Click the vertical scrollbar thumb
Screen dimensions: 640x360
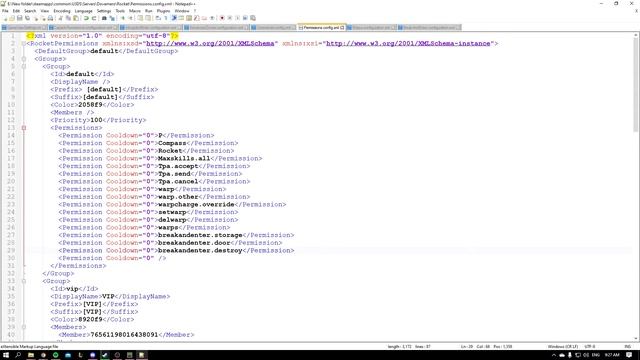click(636, 85)
